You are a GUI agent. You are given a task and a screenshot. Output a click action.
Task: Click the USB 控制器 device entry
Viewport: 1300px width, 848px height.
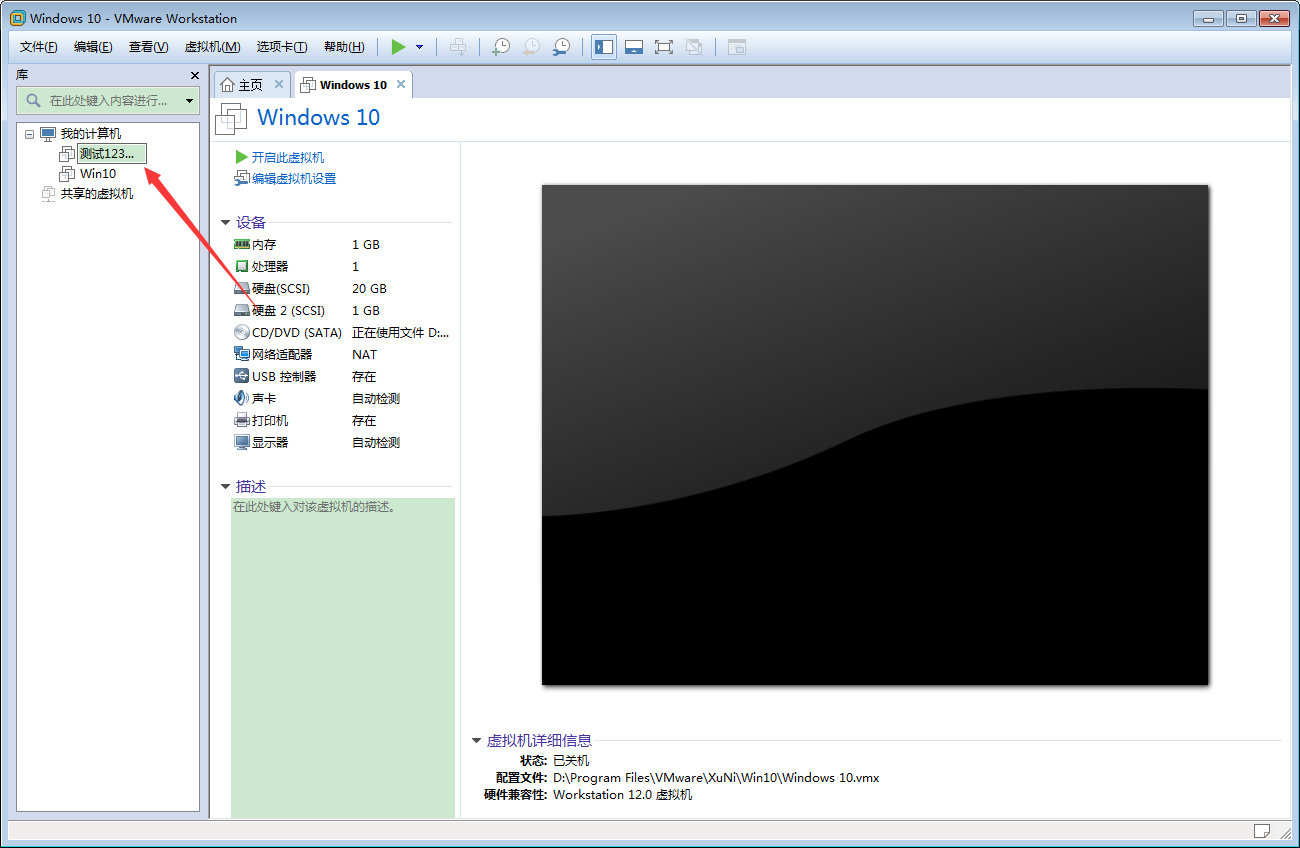[284, 375]
